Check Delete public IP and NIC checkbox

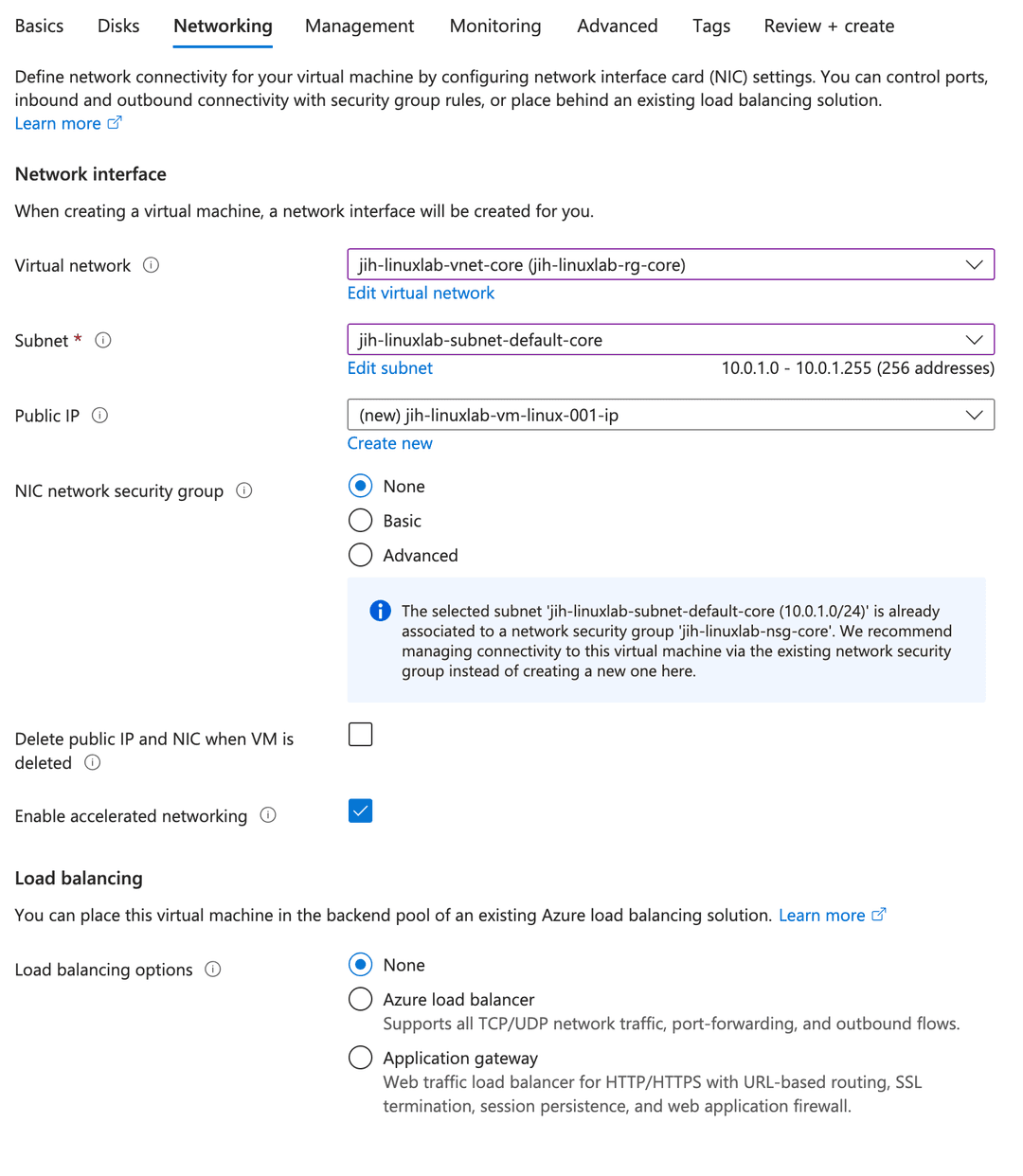pyautogui.click(x=360, y=735)
